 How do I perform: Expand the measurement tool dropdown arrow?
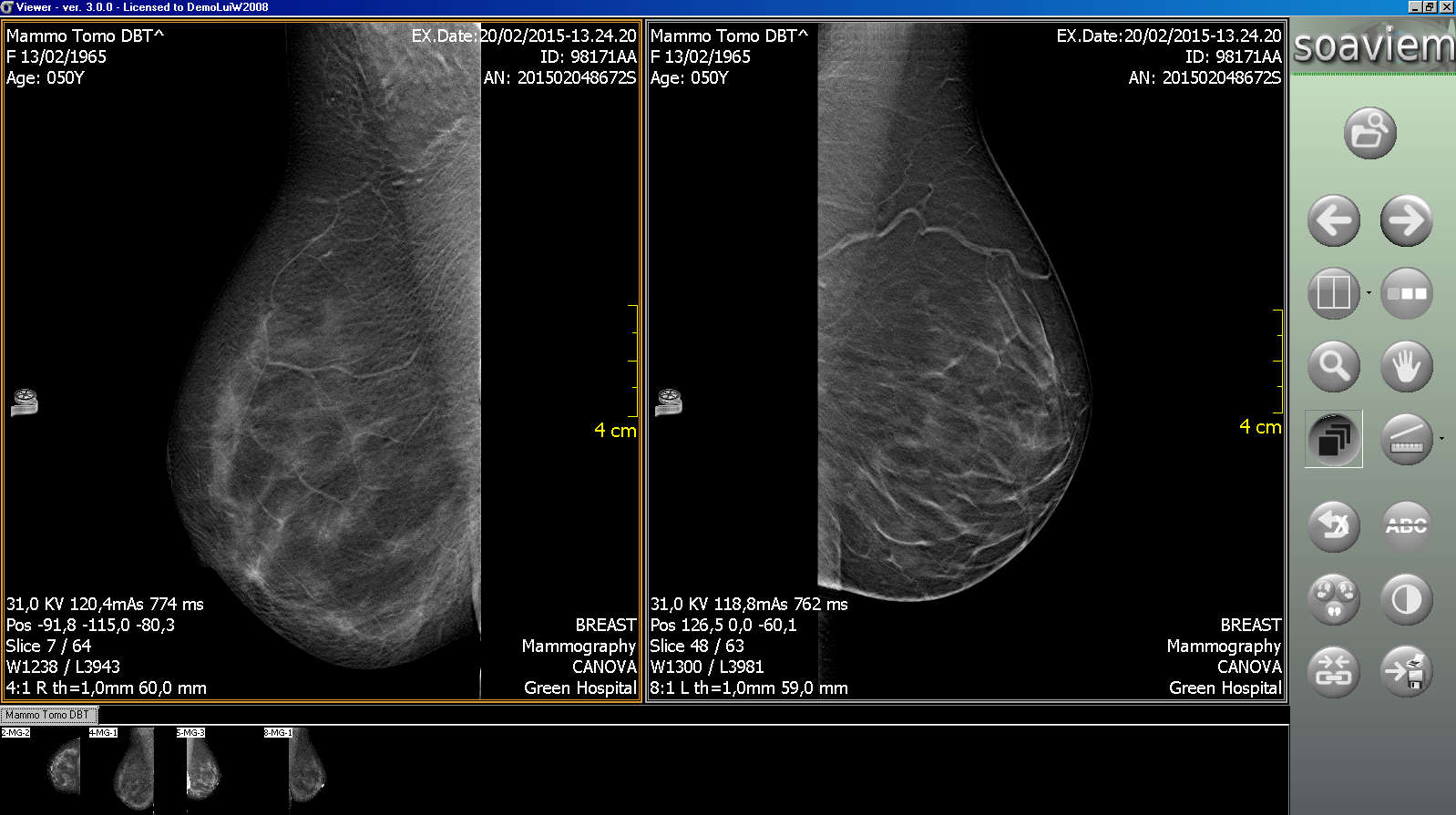1441,439
